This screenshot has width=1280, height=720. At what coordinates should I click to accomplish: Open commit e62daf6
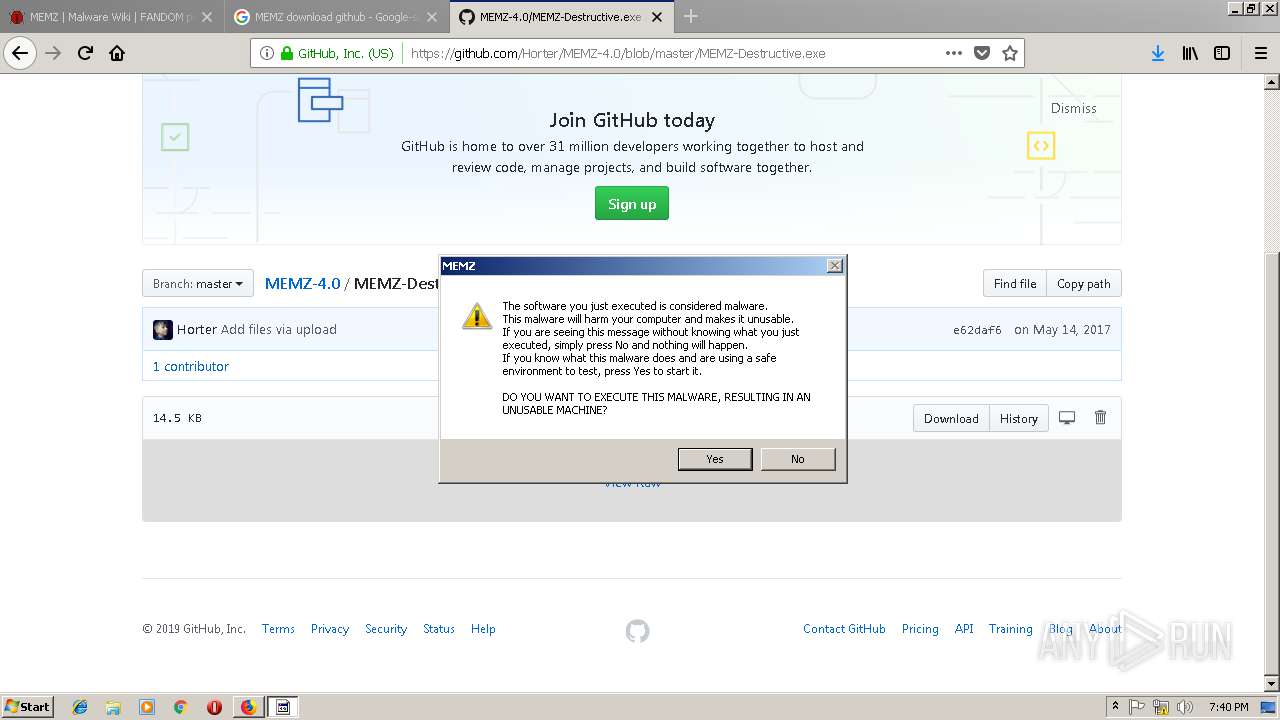click(x=977, y=330)
